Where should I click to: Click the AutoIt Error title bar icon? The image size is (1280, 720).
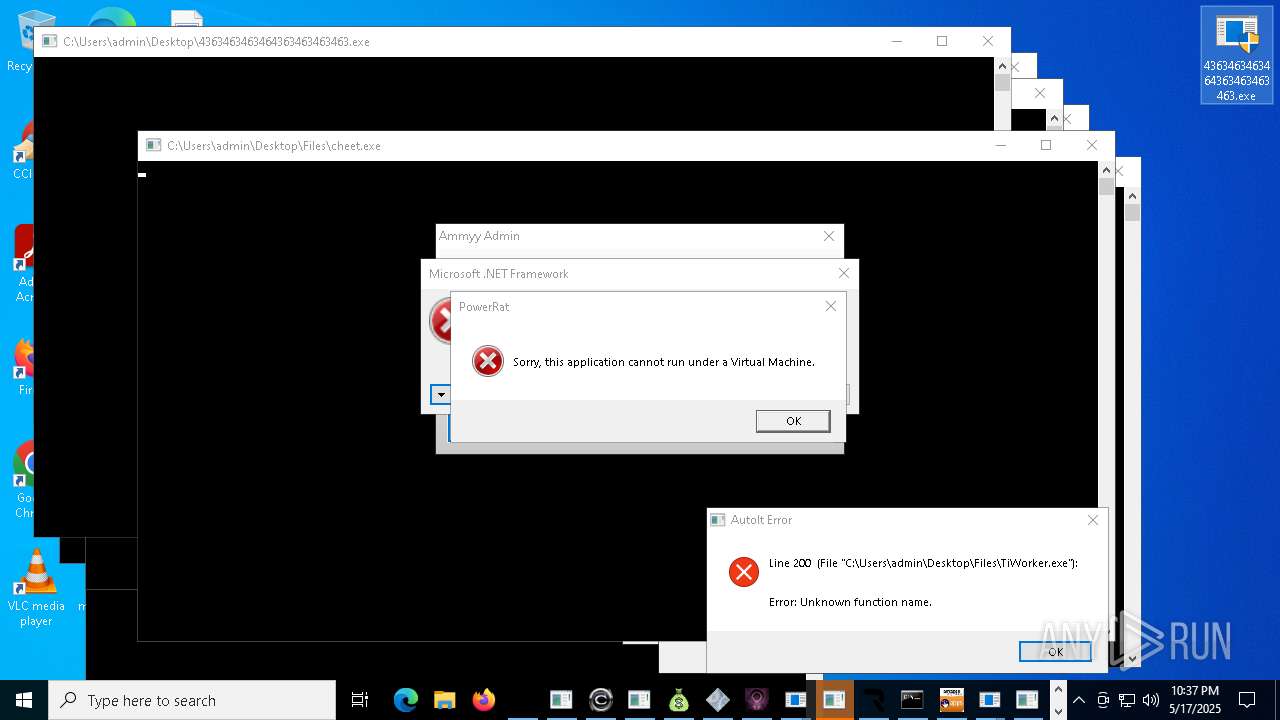(718, 520)
